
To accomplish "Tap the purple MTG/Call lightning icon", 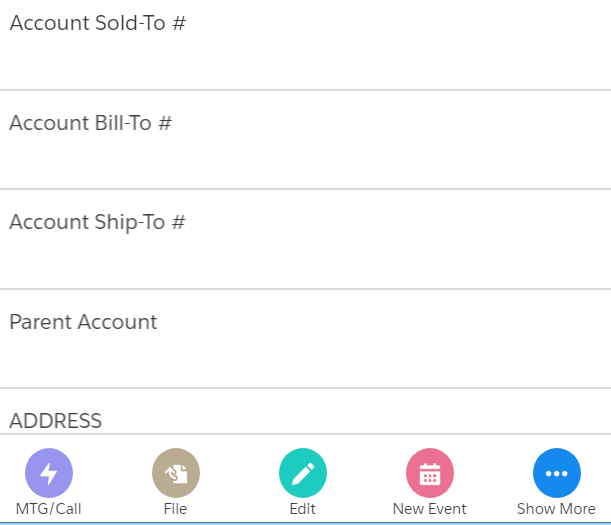I will point(49,474).
